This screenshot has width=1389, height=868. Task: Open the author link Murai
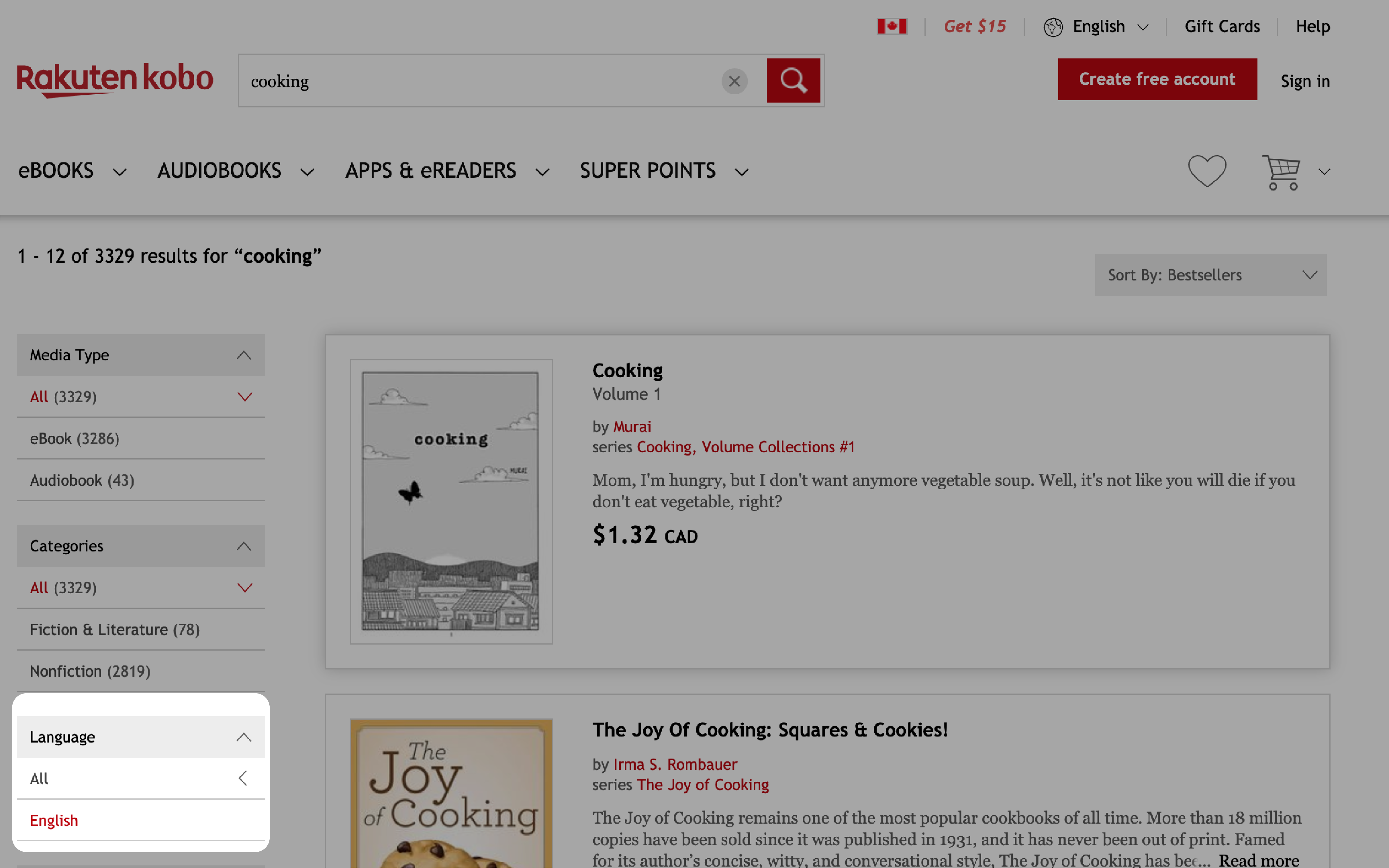(x=632, y=427)
